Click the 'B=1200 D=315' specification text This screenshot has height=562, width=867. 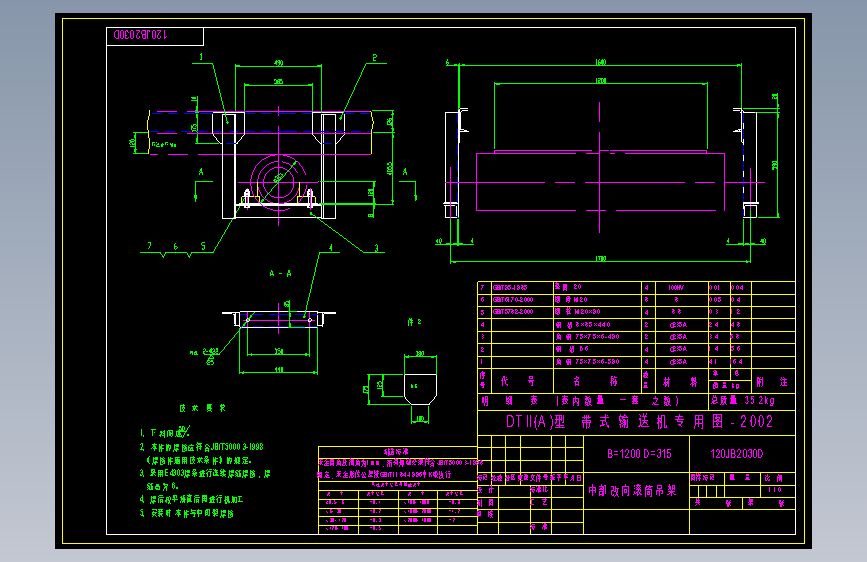click(639, 454)
